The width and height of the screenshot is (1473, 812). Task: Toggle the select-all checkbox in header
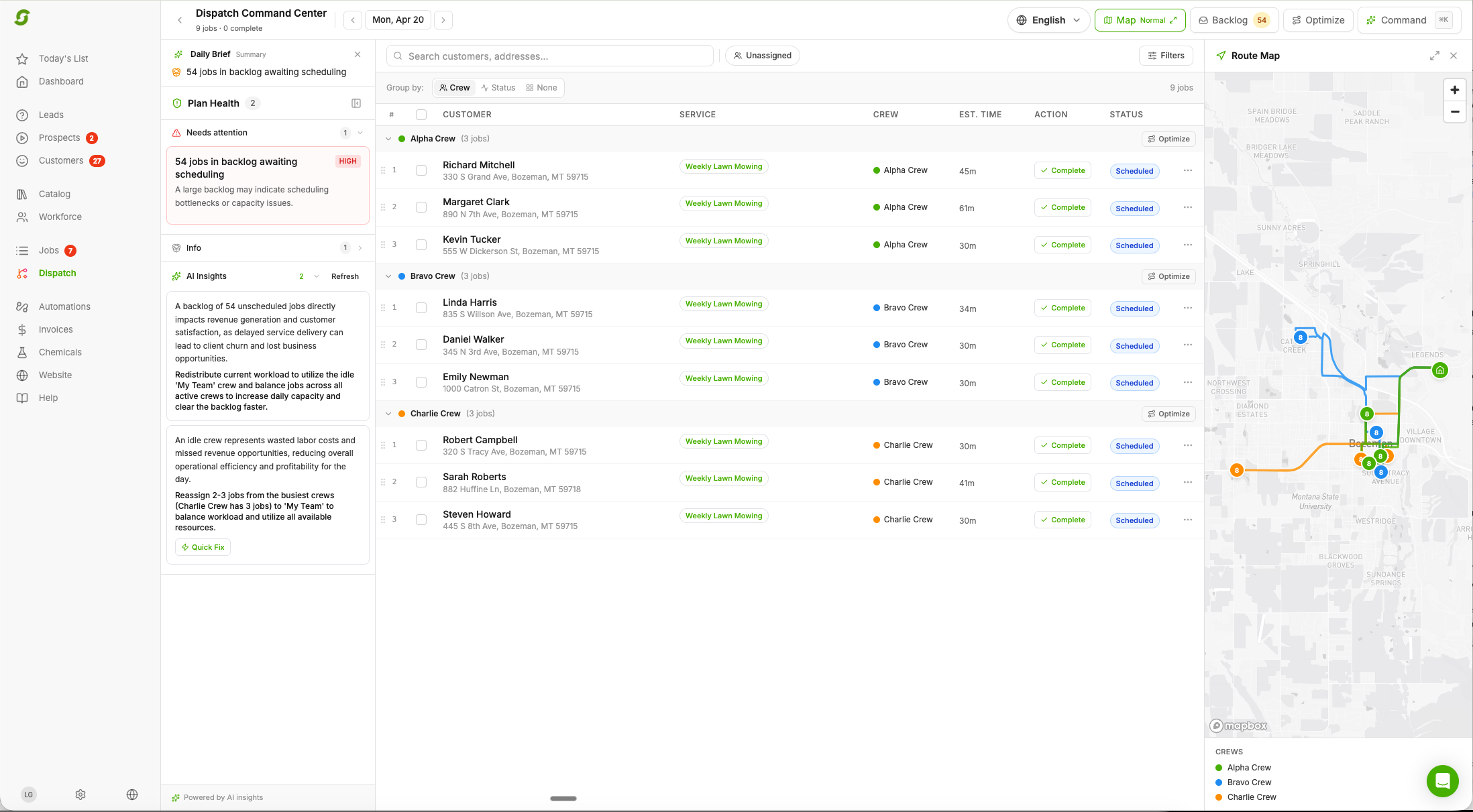pyautogui.click(x=421, y=115)
